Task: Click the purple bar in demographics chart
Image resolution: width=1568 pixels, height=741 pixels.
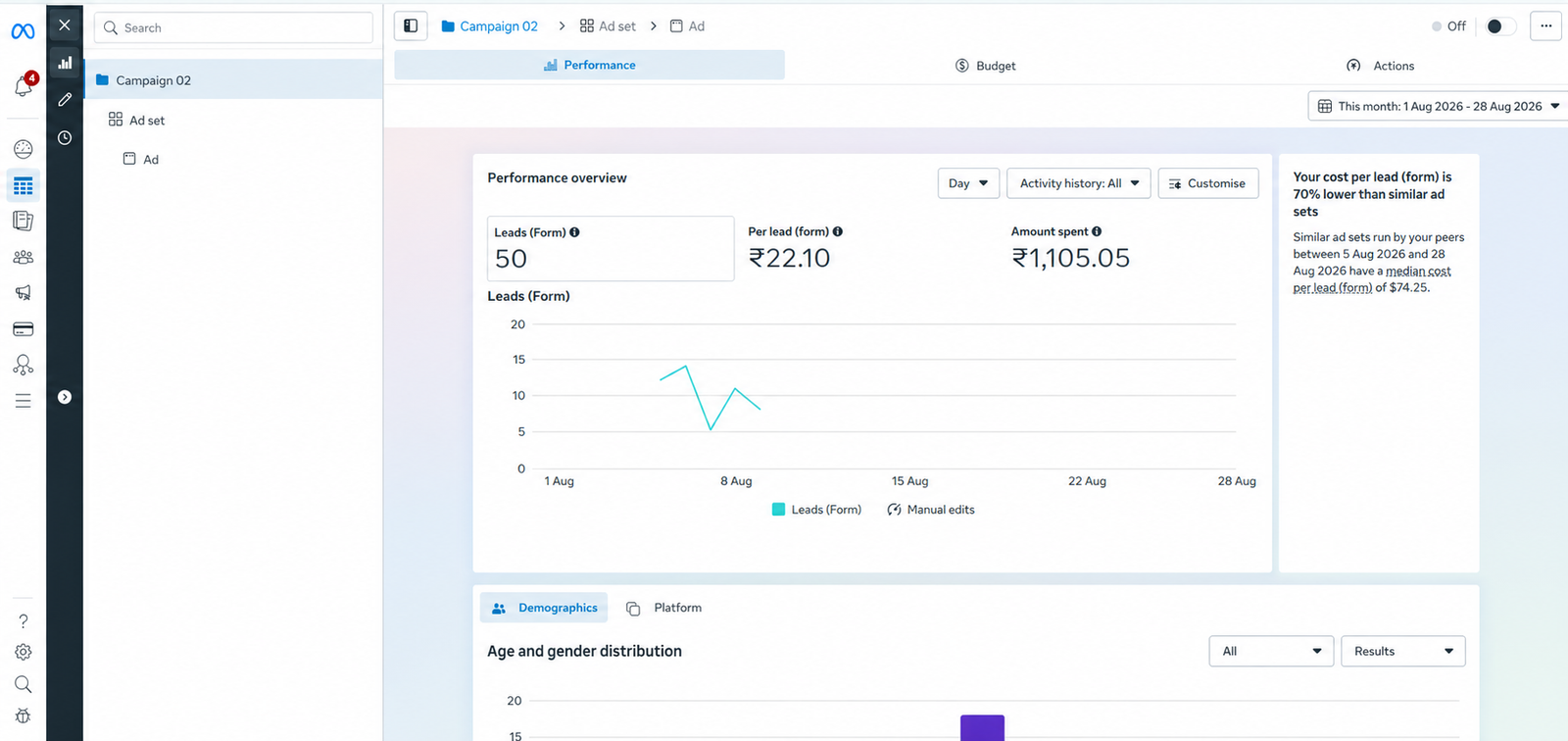Action: (x=982, y=728)
